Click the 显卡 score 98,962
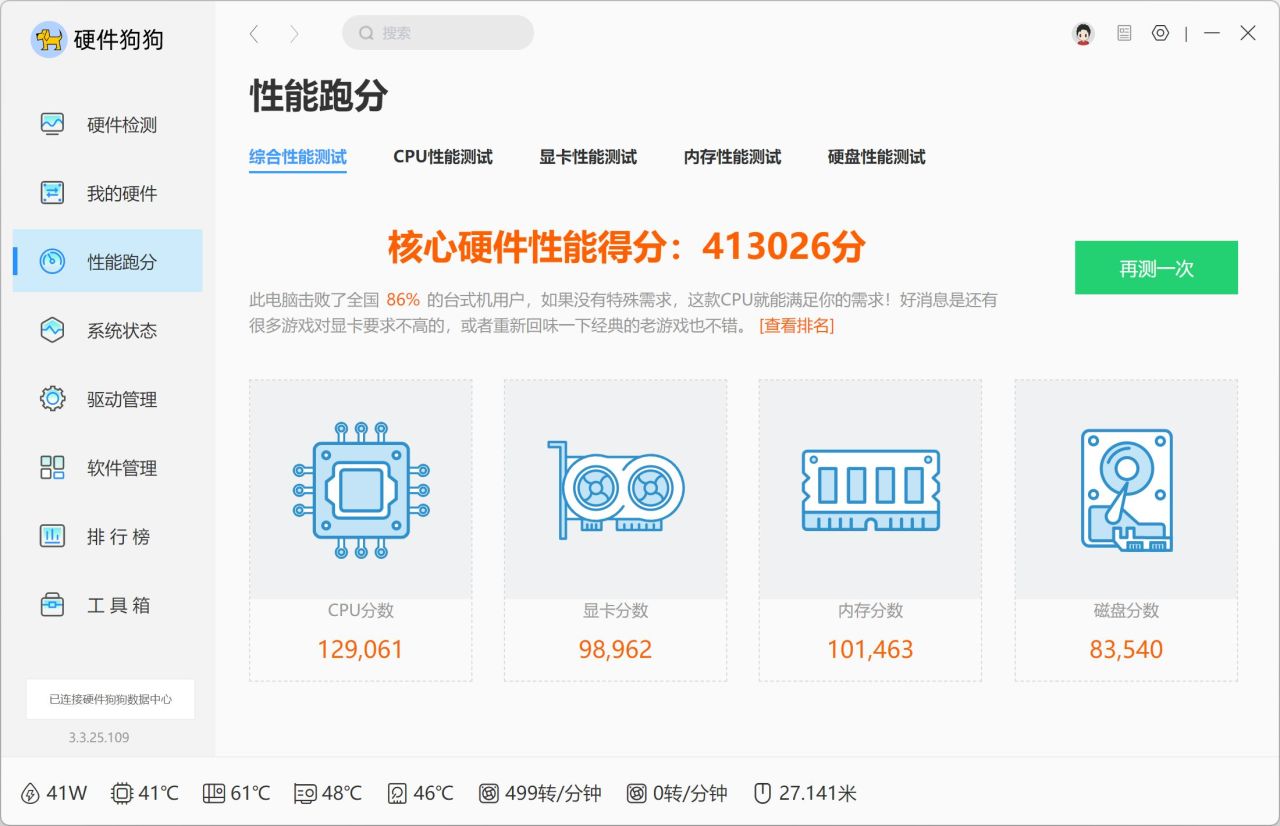Viewport: 1280px width, 826px height. coord(615,650)
